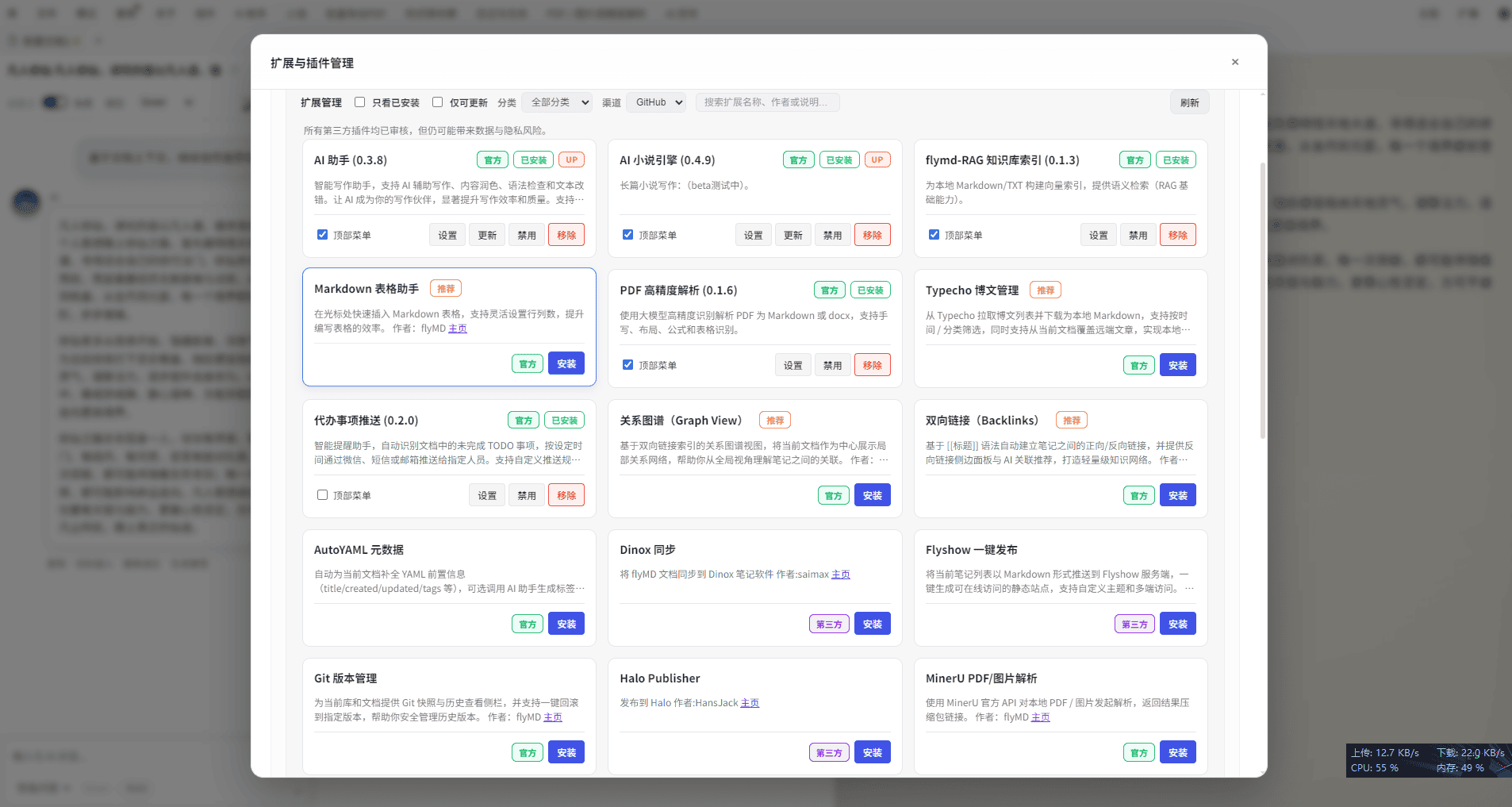Open the Dinox 同步 主页 link
The image size is (1512, 807).
(840, 575)
